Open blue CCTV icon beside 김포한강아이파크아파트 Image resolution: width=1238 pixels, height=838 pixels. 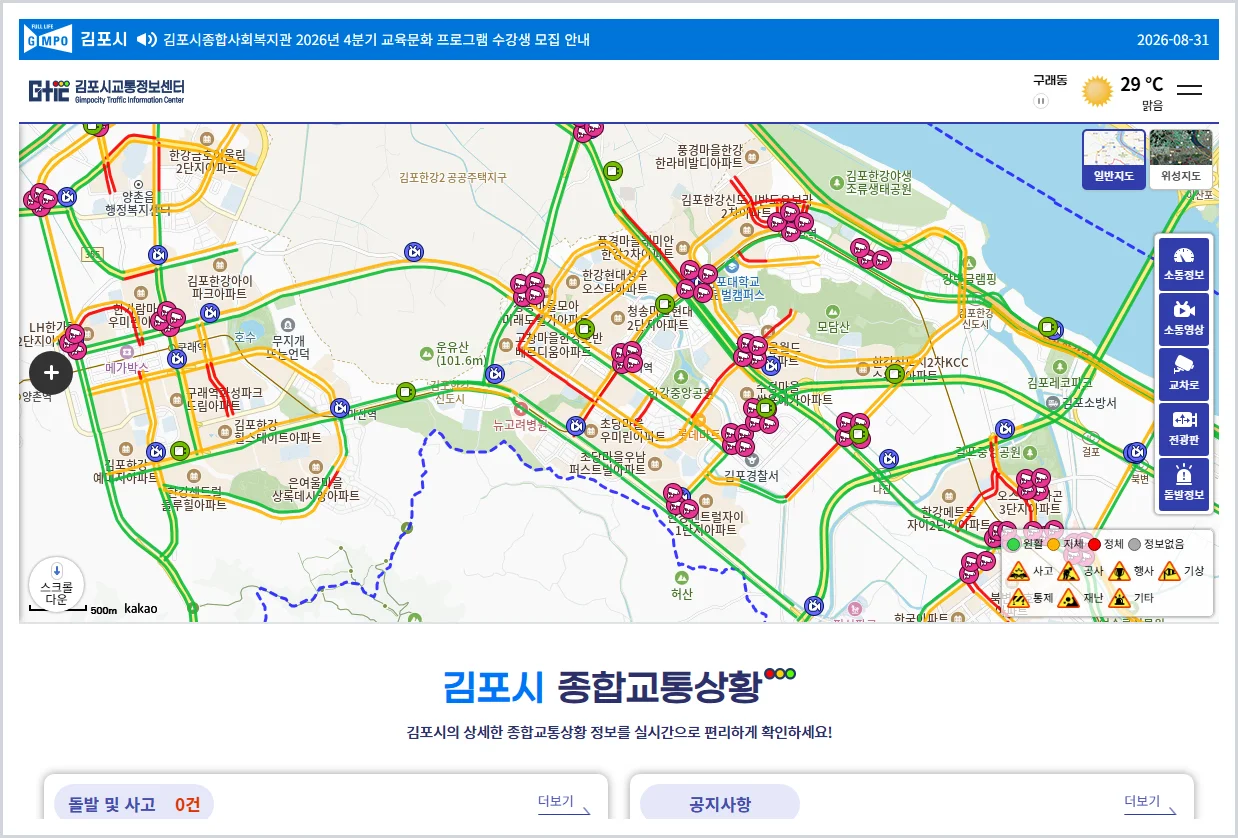pyautogui.click(x=209, y=313)
